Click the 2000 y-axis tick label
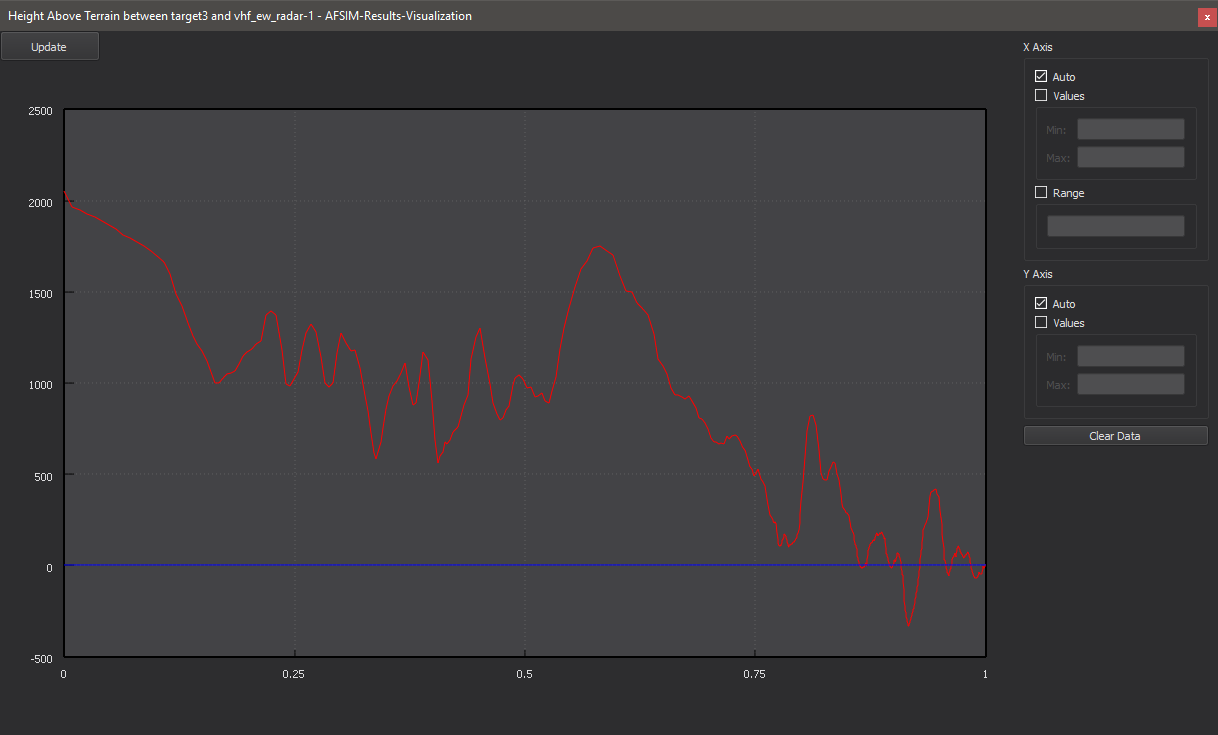Screen dimensions: 1218x735 pyautogui.click(x=40, y=202)
